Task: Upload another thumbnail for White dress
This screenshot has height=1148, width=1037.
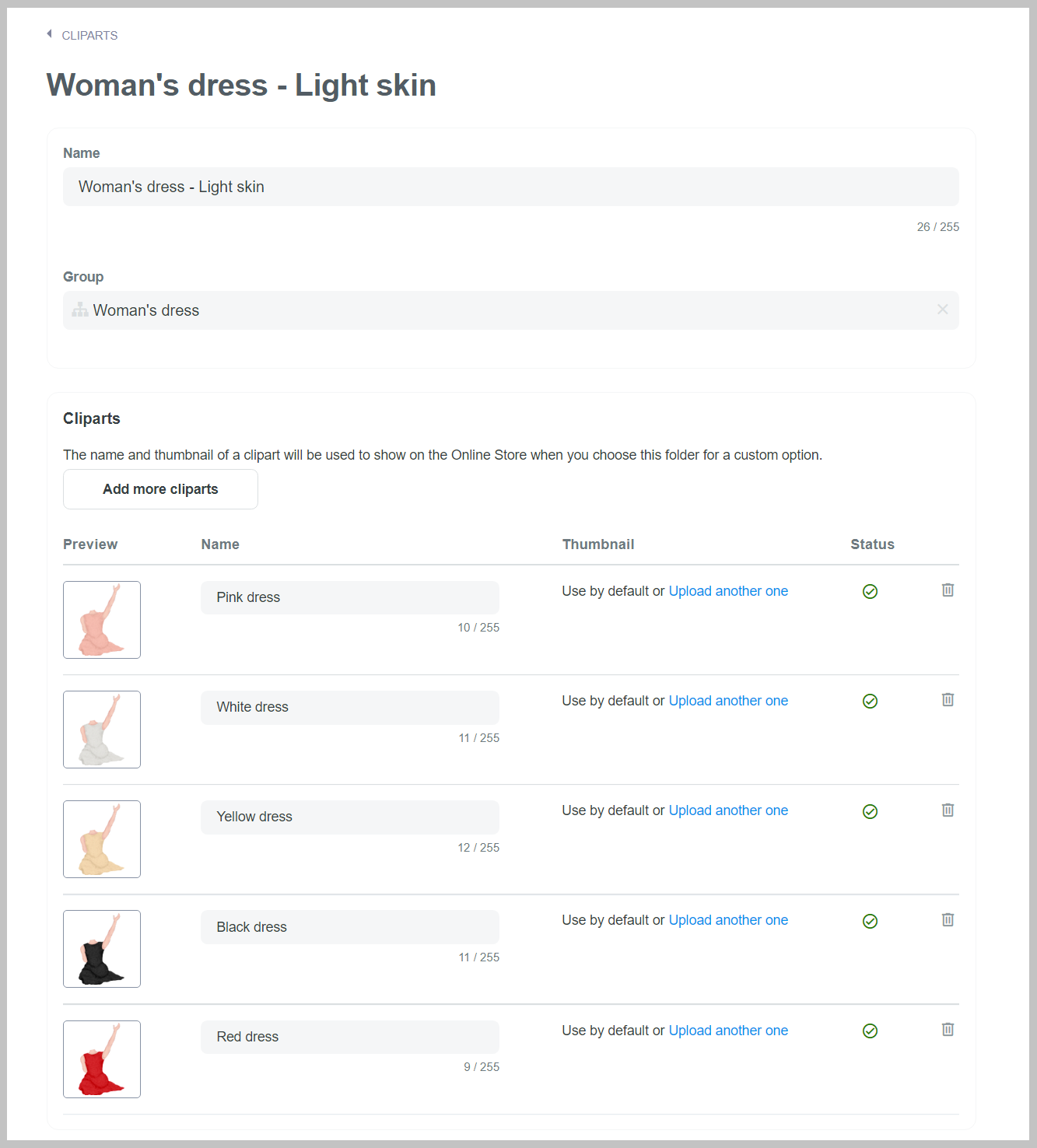Action: pyautogui.click(x=728, y=701)
